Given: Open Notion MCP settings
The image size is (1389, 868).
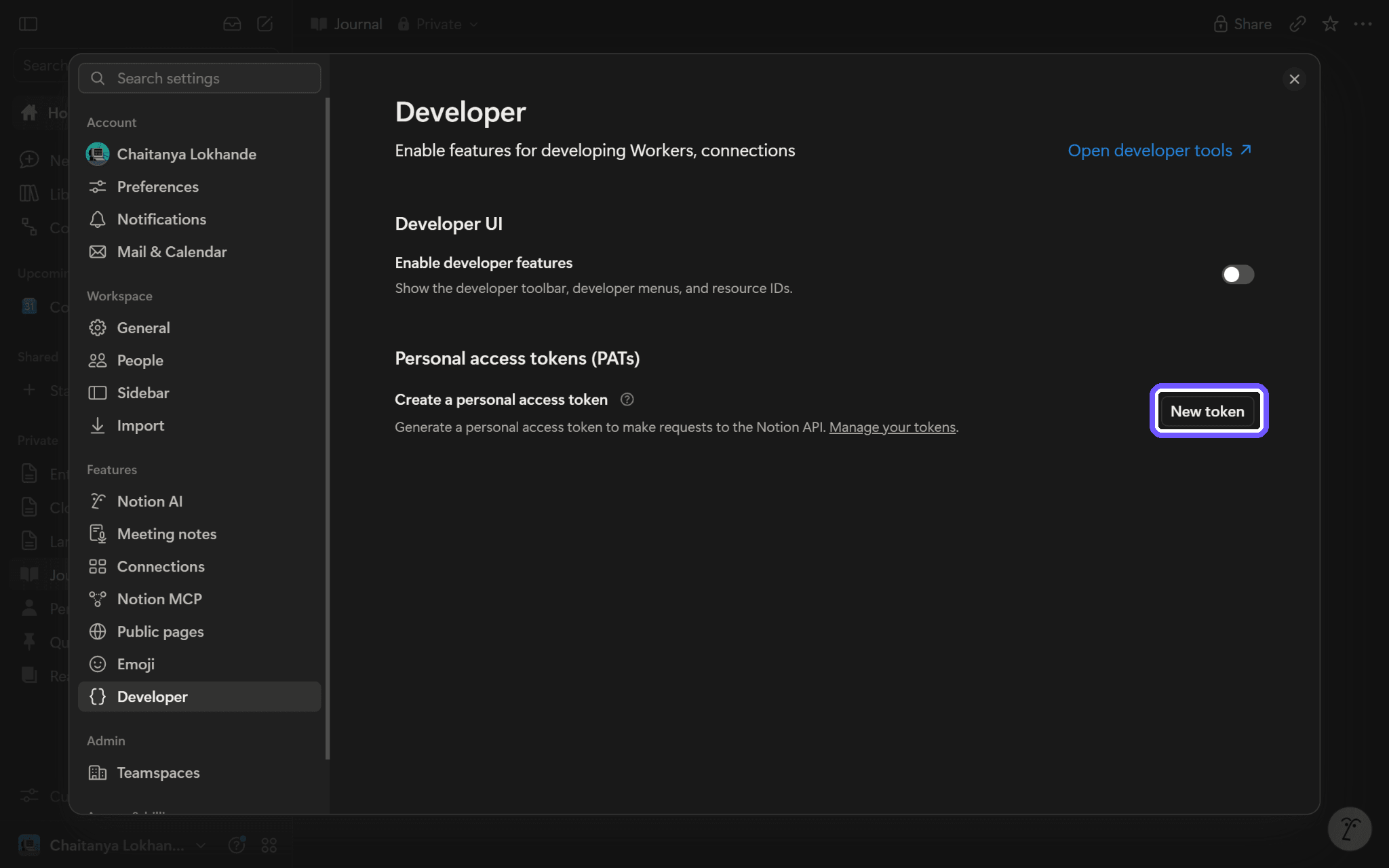Looking at the screenshot, I should coord(199,599).
